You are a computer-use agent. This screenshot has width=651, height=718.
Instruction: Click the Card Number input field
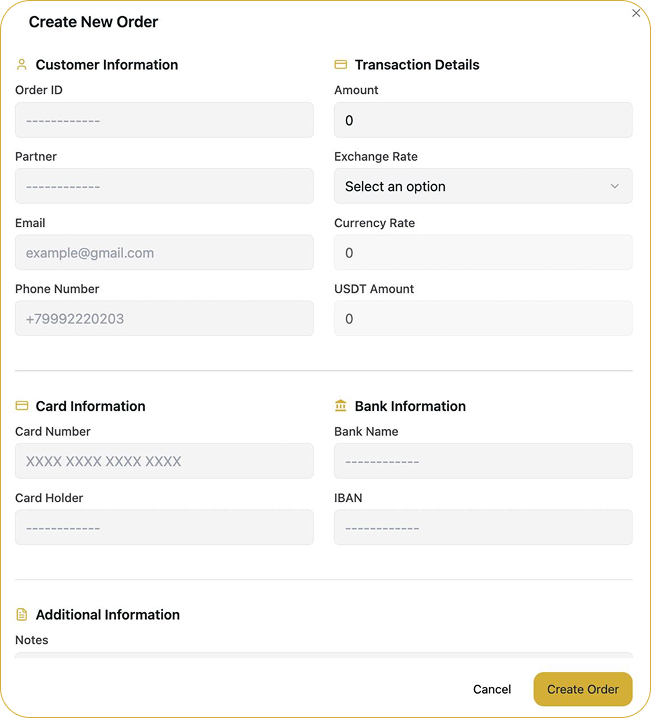pos(164,461)
